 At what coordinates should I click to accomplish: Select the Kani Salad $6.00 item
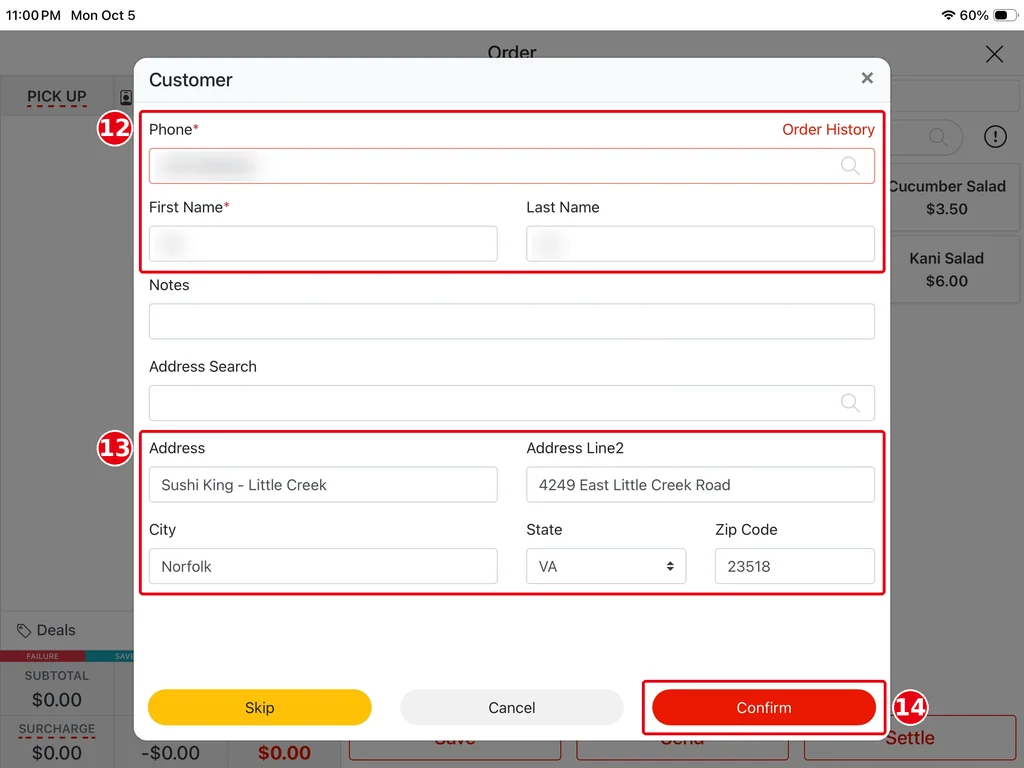953,269
